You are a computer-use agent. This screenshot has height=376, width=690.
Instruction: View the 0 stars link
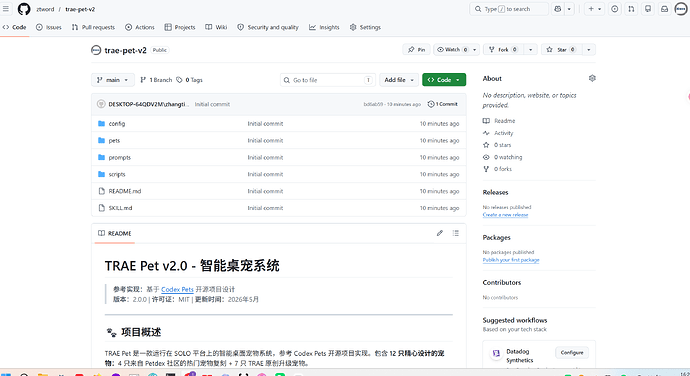click(497, 145)
